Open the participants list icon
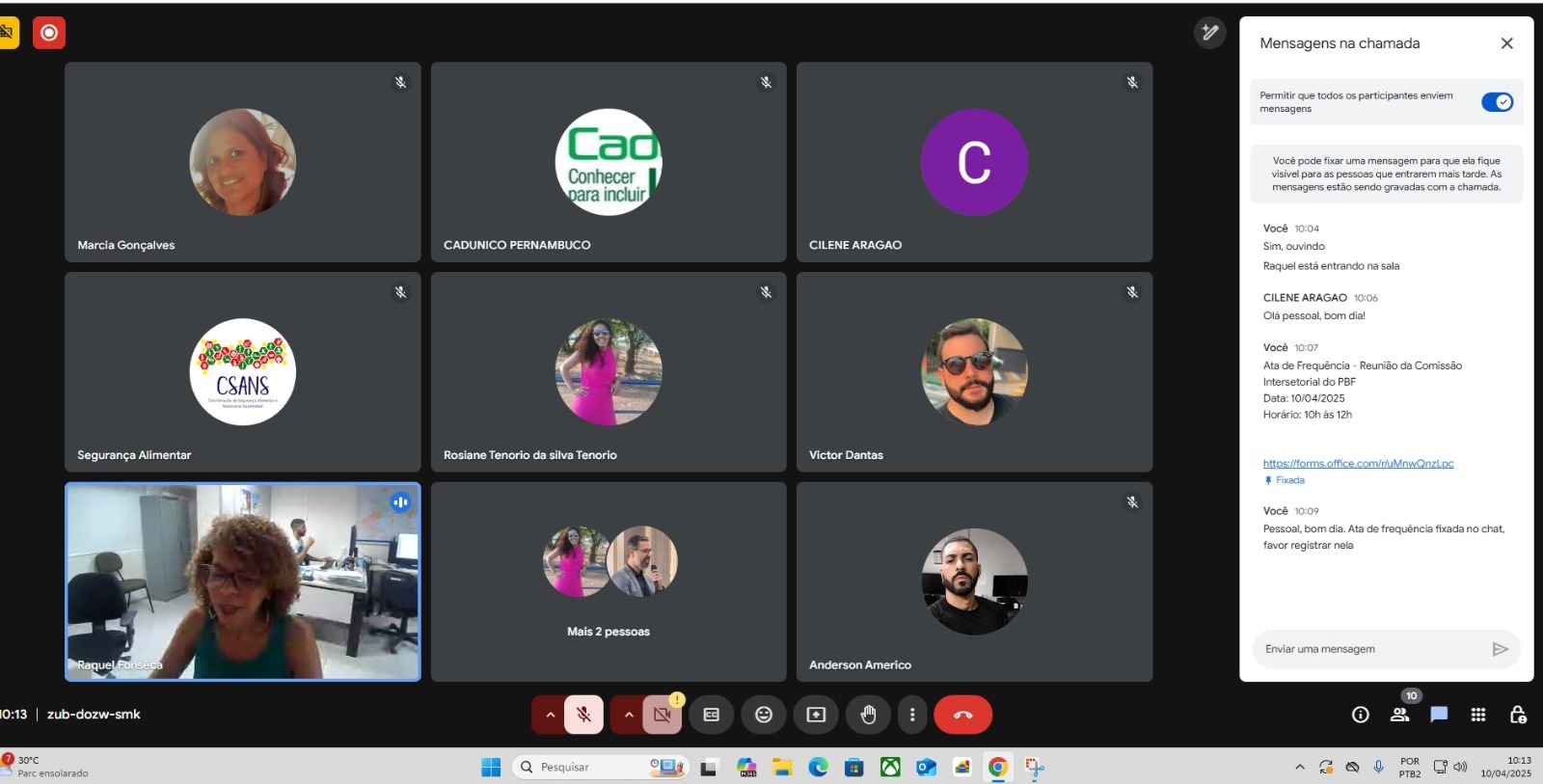1543x784 pixels. 1399,715
